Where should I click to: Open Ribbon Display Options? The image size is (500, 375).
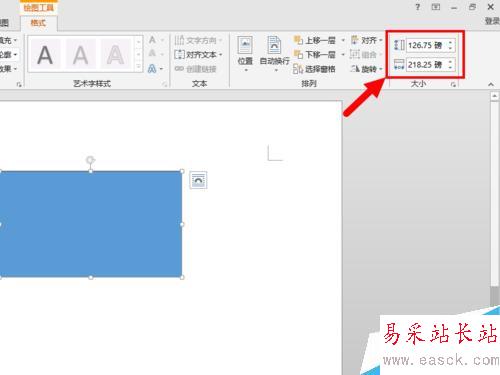point(436,7)
